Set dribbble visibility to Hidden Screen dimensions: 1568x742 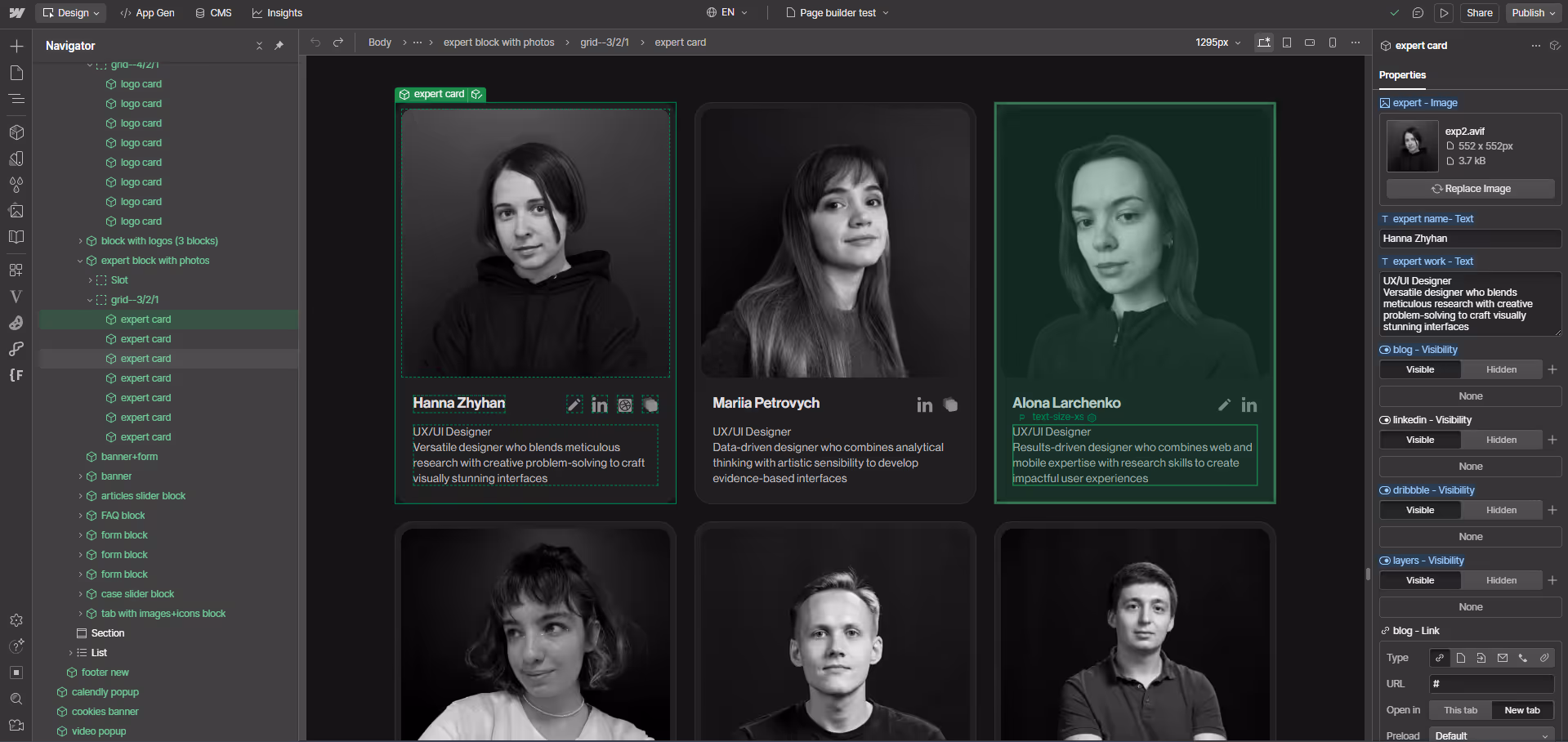[1501, 510]
